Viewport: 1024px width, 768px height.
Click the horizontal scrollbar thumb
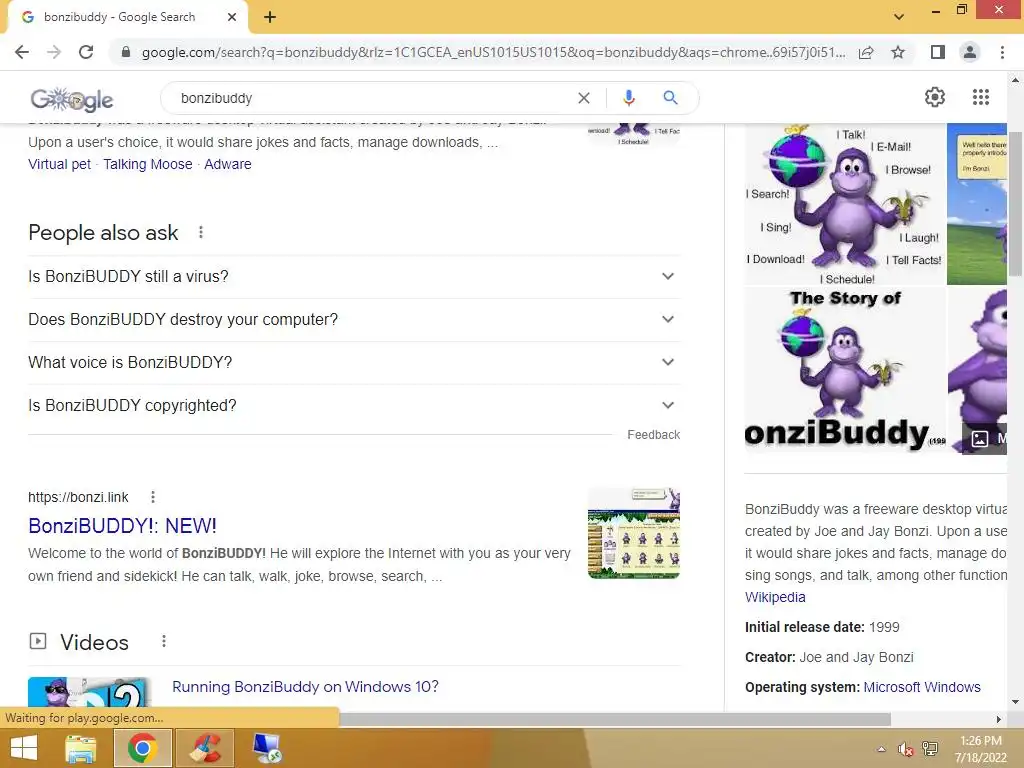pos(615,719)
